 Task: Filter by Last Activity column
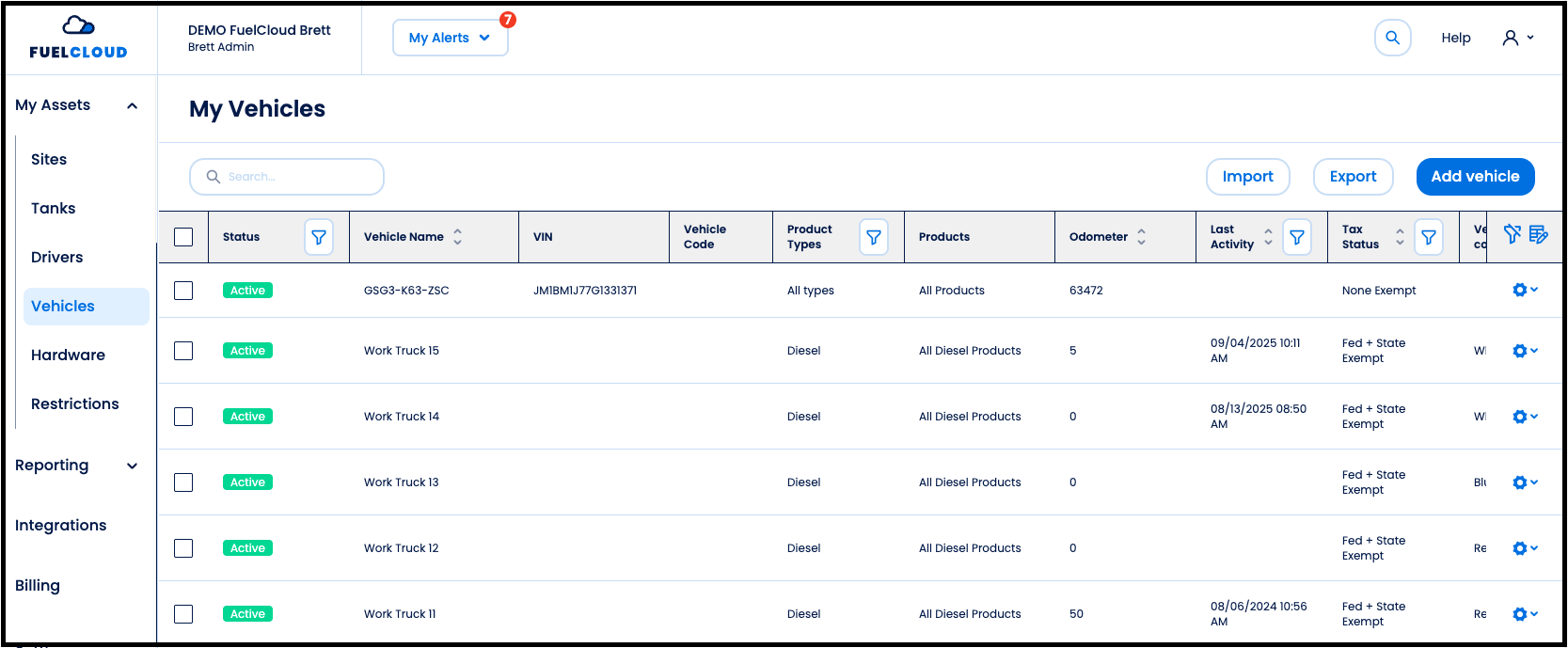[x=1297, y=237]
